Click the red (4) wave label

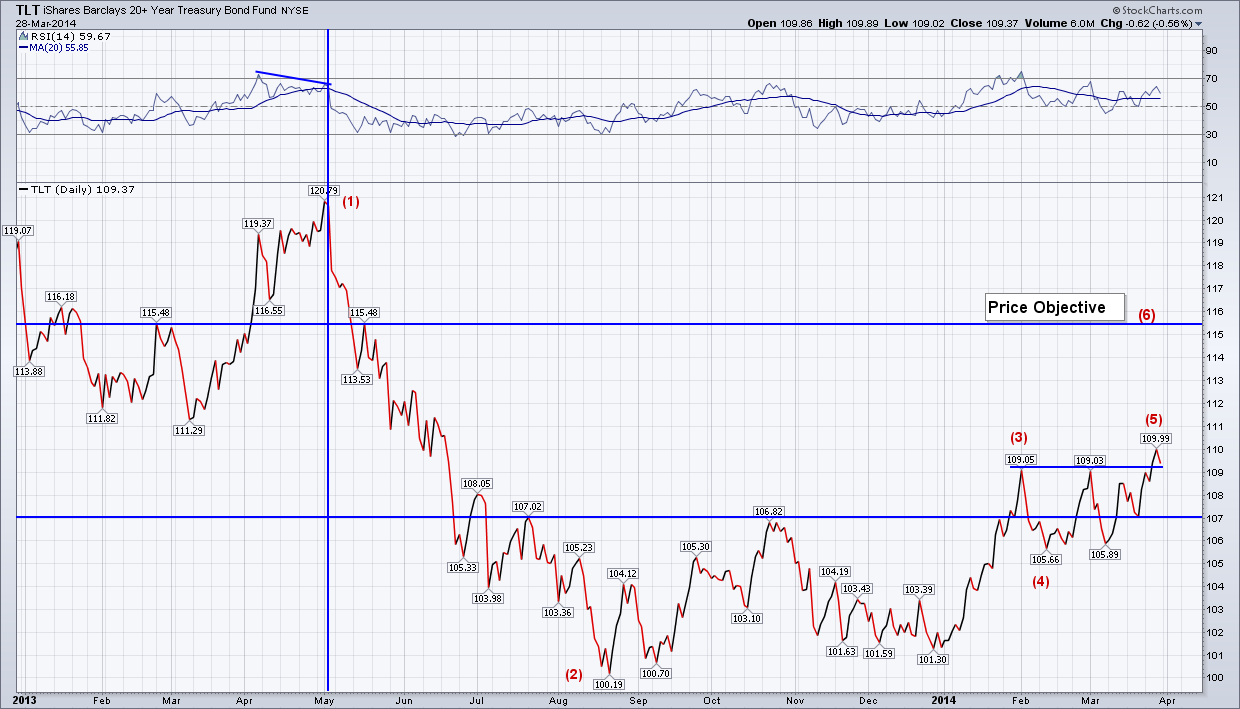point(1041,581)
